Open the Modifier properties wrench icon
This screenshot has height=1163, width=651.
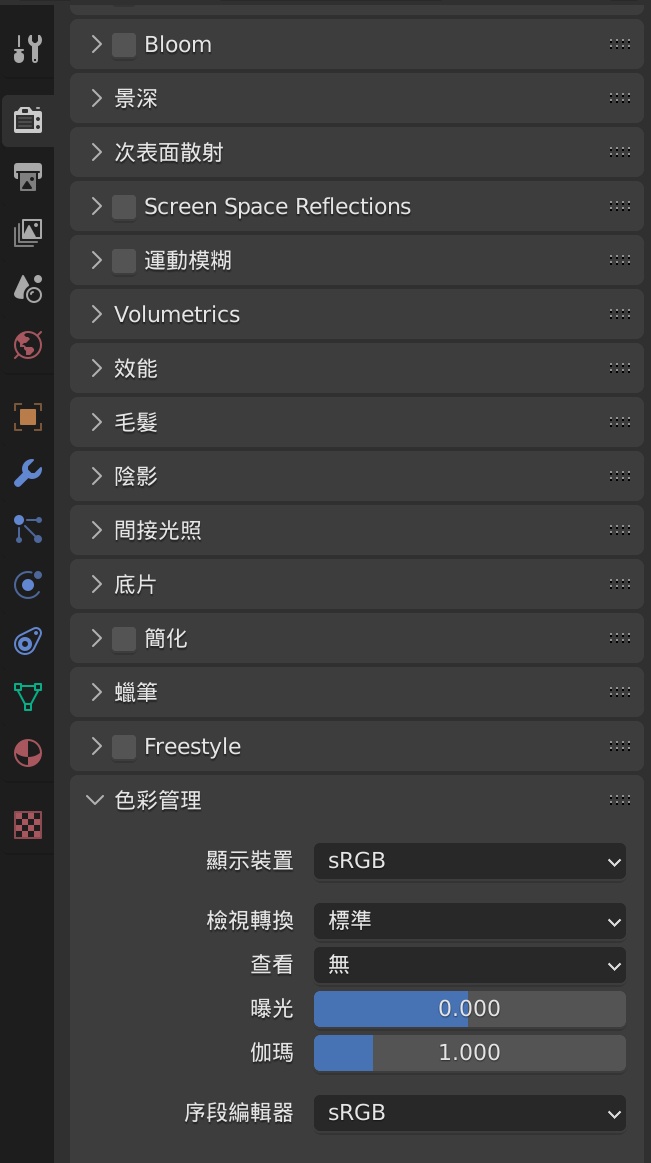[x=27, y=473]
